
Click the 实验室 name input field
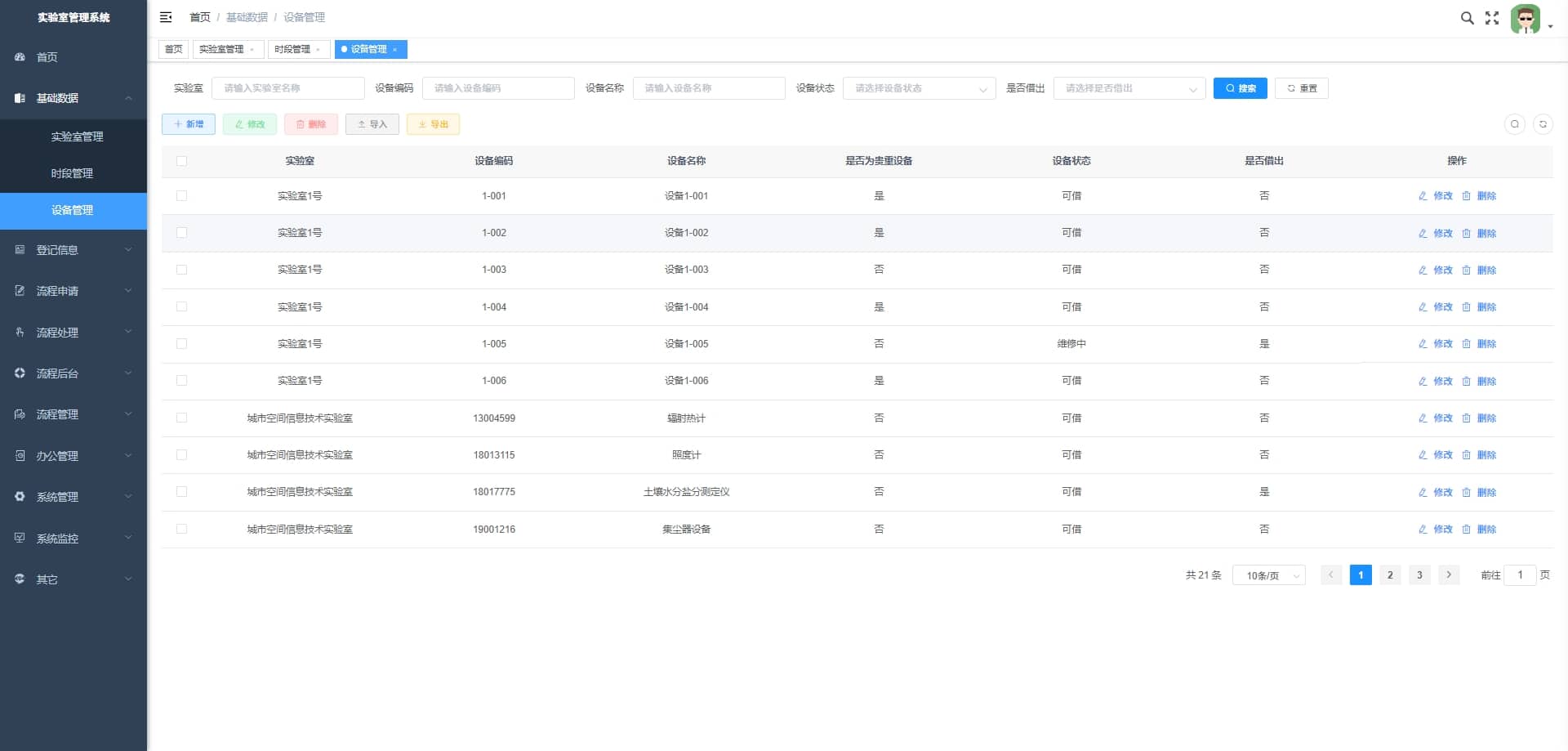pos(288,88)
